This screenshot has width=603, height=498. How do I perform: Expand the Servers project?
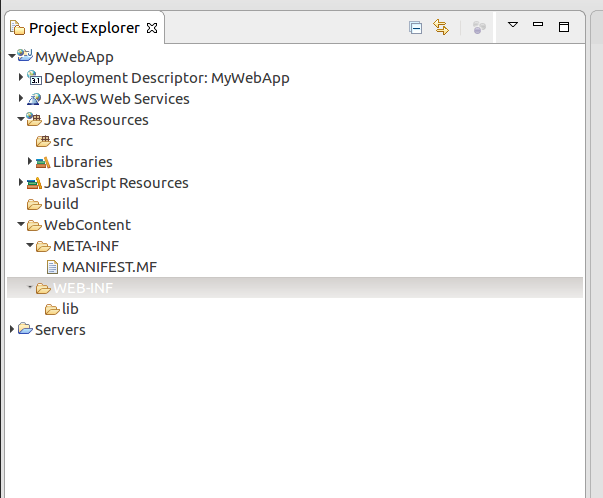tap(12, 330)
